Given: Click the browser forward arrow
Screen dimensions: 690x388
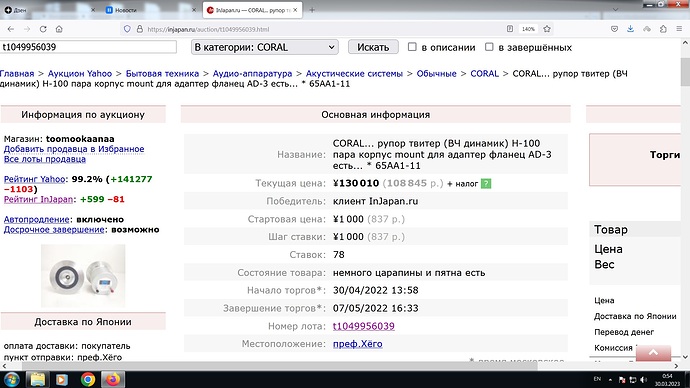Looking at the screenshot, I should pos(27,29).
